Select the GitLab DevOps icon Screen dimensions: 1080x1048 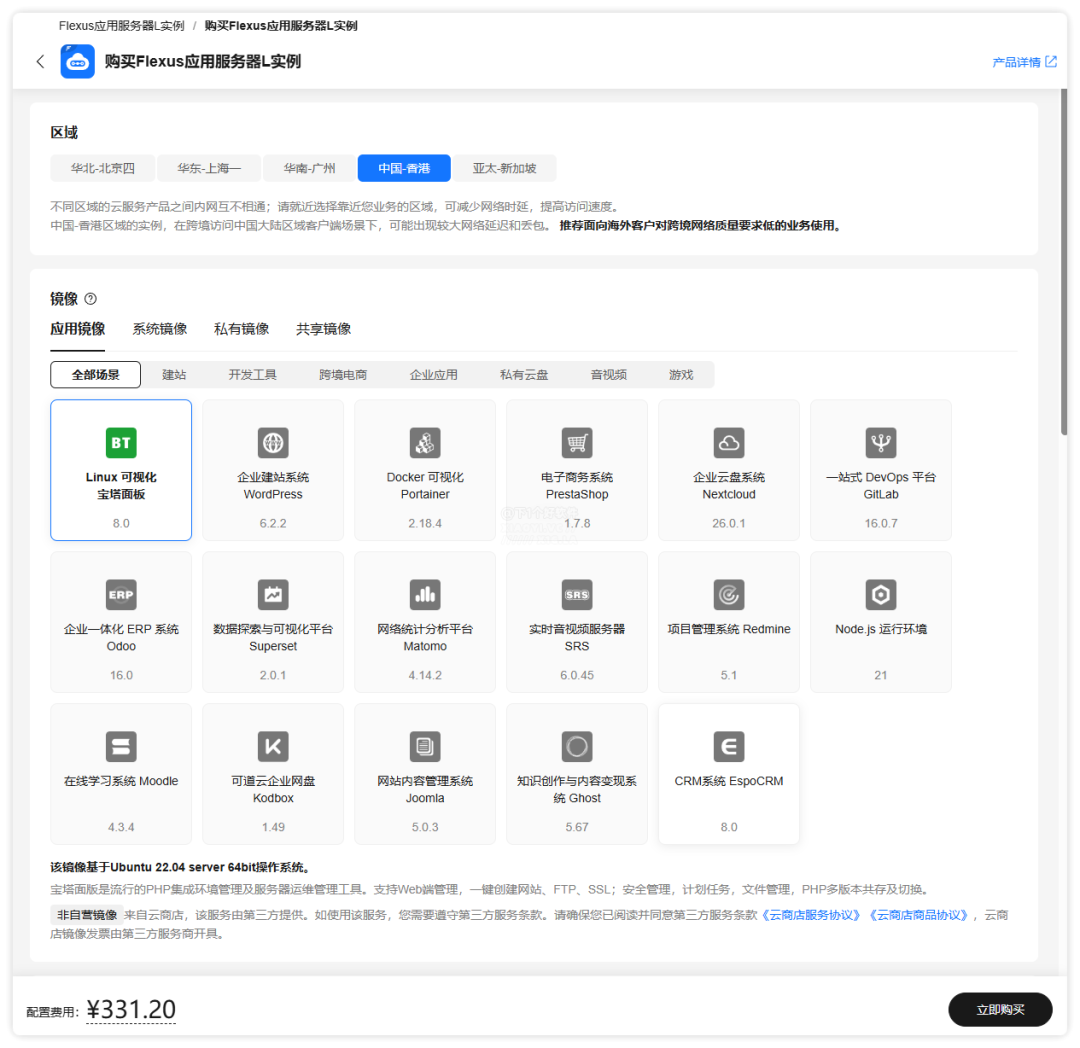pyautogui.click(x=881, y=443)
